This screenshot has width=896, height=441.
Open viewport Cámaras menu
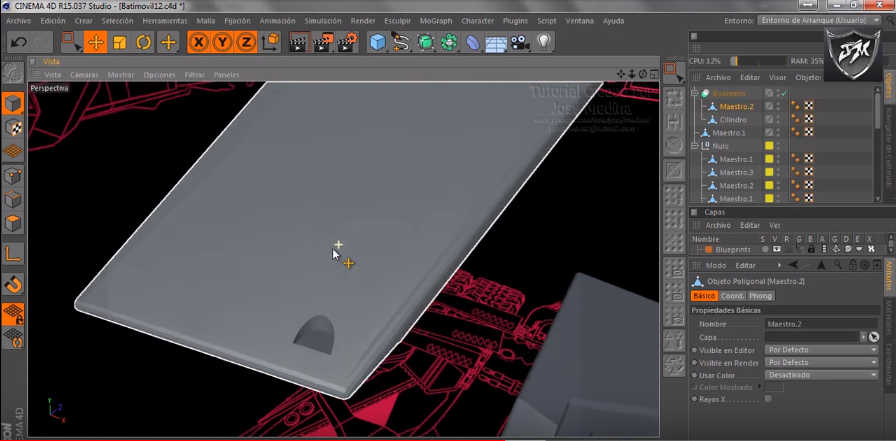[84, 75]
